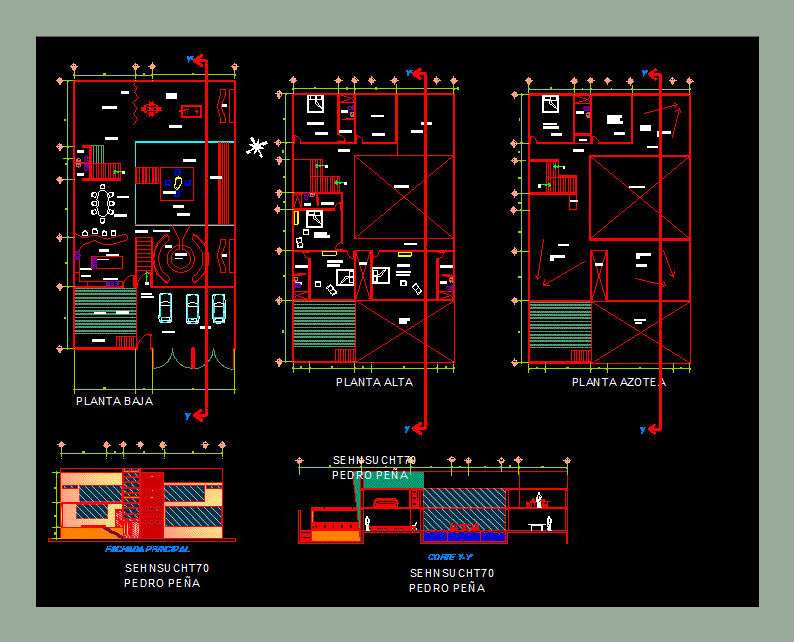794x642 pixels.
Task: Click SEHNSUCHT70 text below the facade
Action: 167,568
